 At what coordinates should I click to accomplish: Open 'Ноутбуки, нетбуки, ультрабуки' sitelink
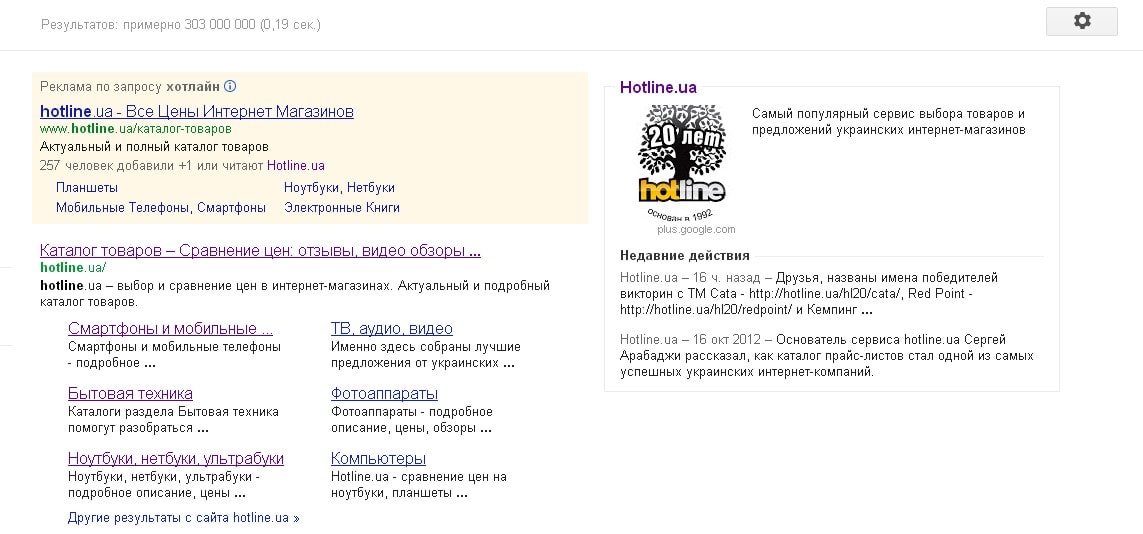(175, 459)
